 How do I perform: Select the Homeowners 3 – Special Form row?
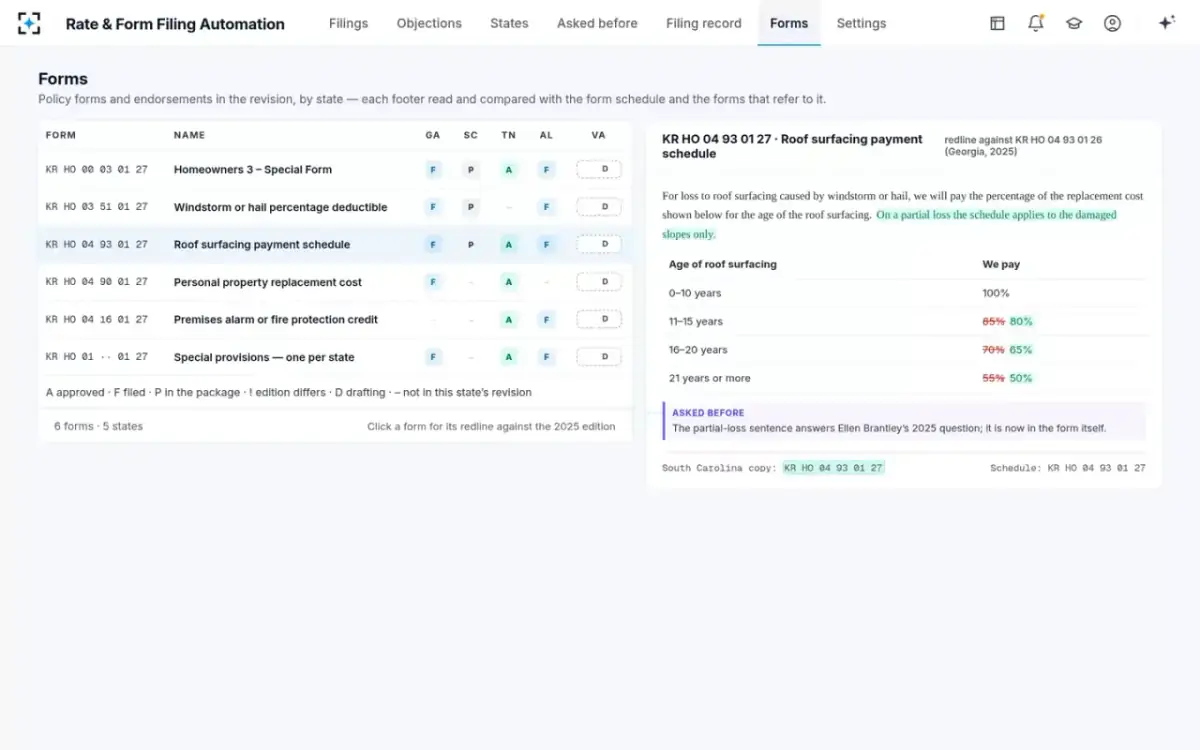(335, 170)
